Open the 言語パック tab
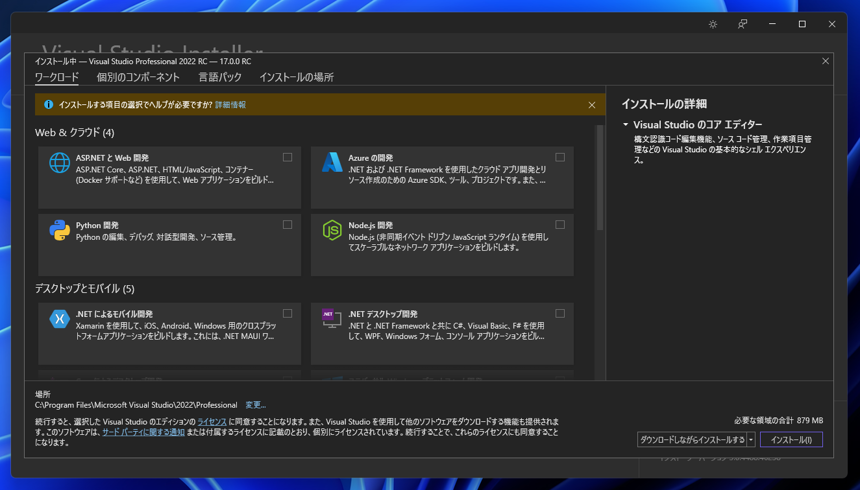860x490 pixels. coord(220,77)
